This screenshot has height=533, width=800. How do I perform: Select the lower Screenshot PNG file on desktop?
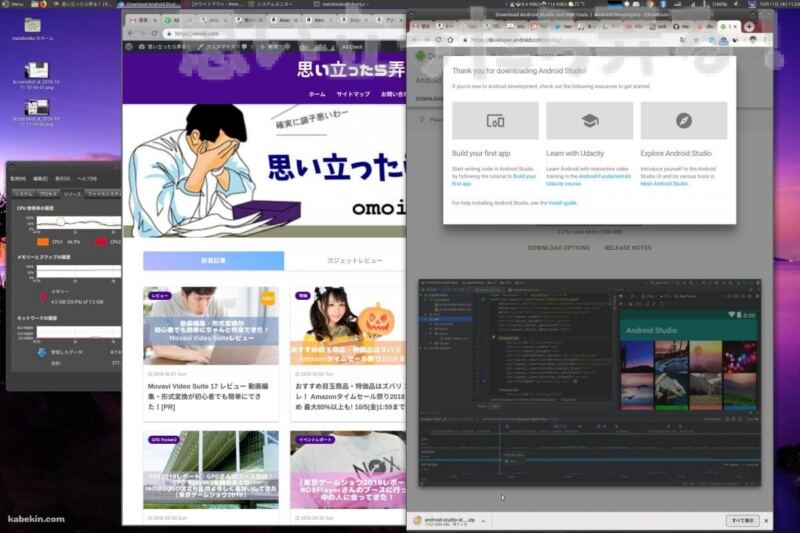tap(36, 112)
